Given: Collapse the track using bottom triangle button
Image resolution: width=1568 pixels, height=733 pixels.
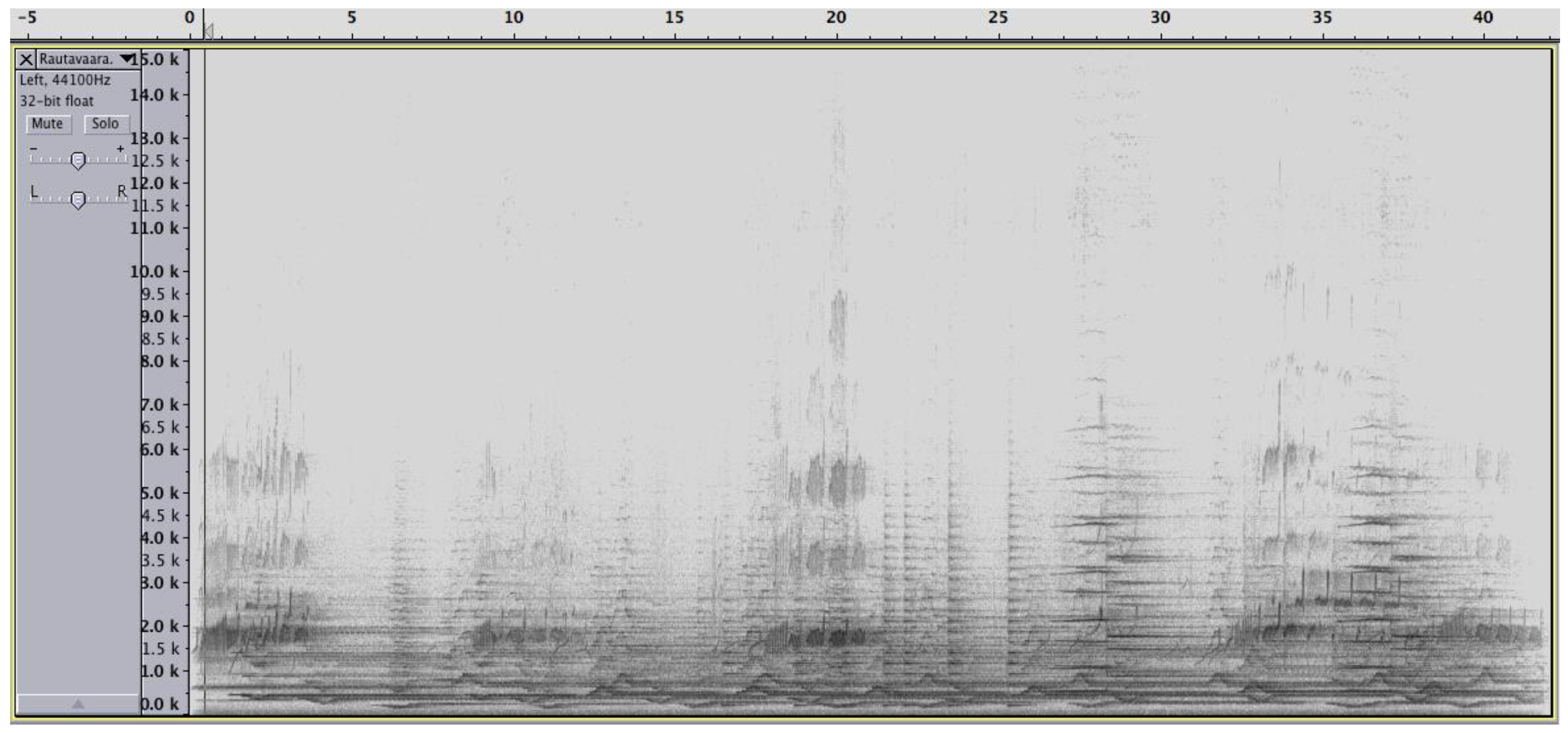Looking at the screenshot, I should pos(78,704).
